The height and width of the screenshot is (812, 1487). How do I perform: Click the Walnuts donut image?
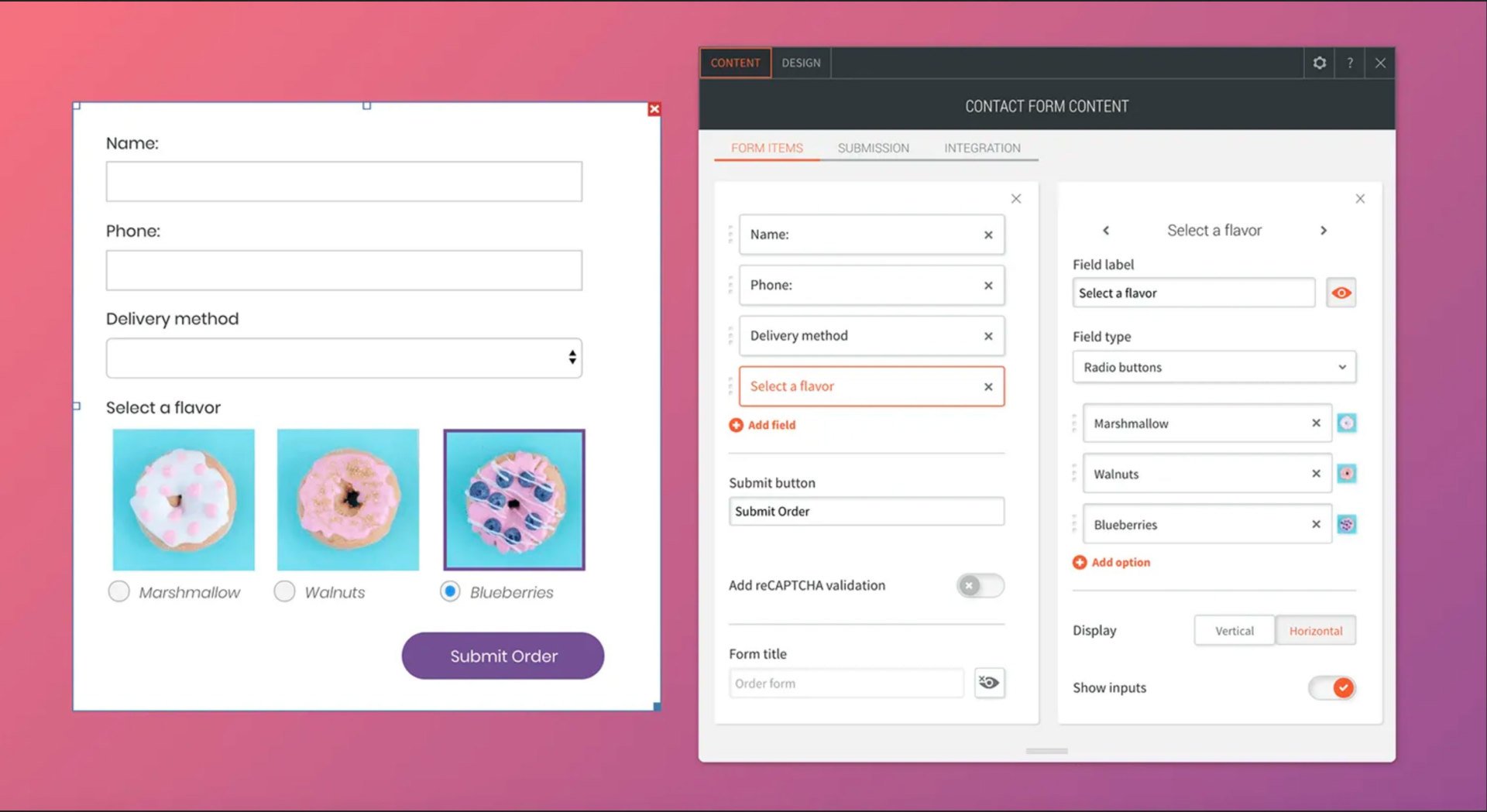point(348,500)
